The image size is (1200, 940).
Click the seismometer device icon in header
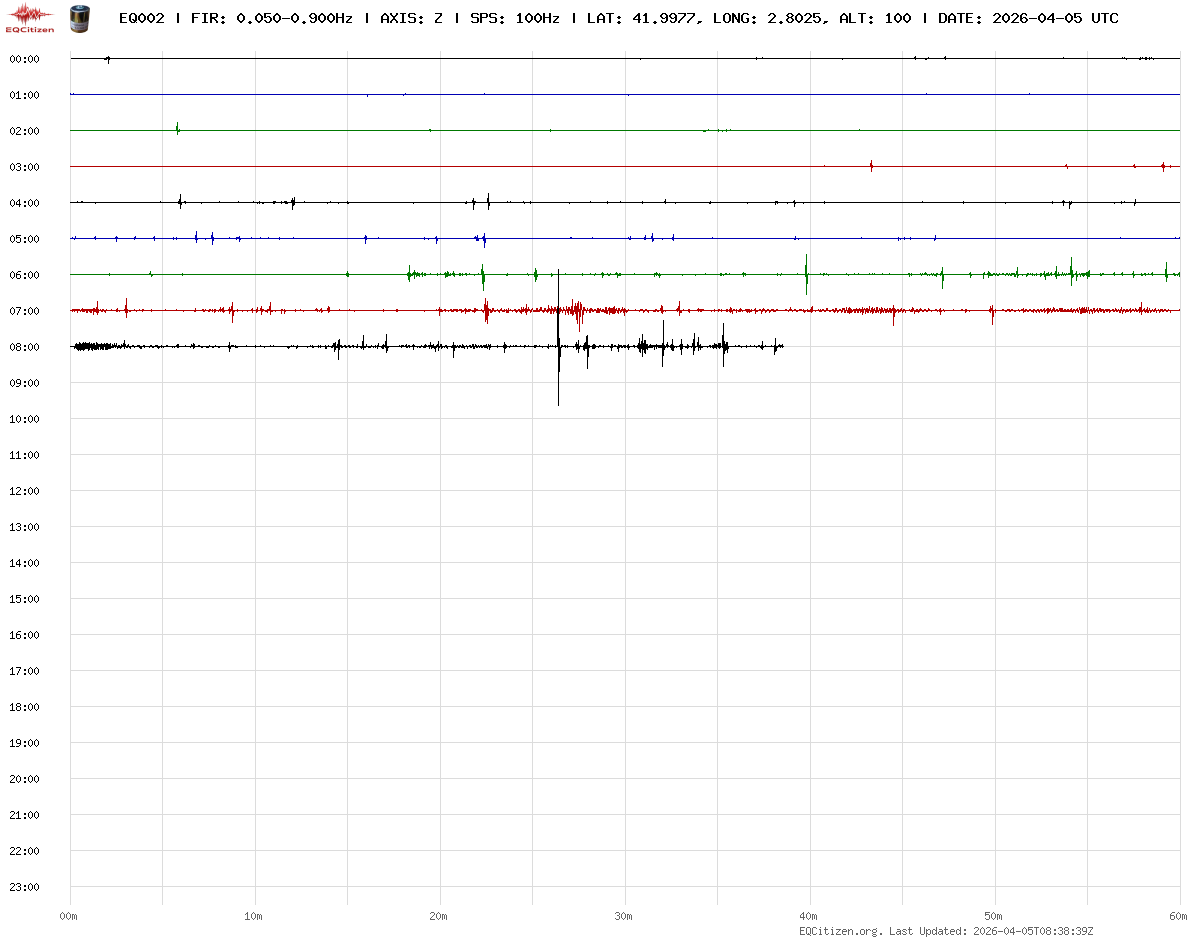78,17
